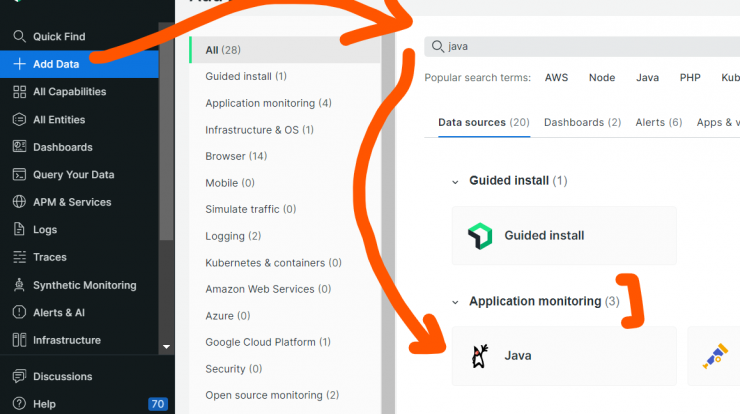Open Synthetic Monitoring label
Image resolution: width=740 pixels, height=414 pixels.
click(84, 285)
